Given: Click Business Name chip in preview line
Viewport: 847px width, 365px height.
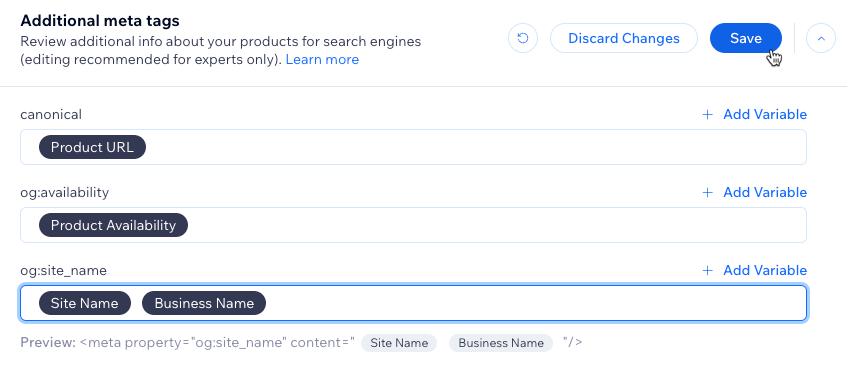Looking at the screenshot, I should [x=501, y=343].
